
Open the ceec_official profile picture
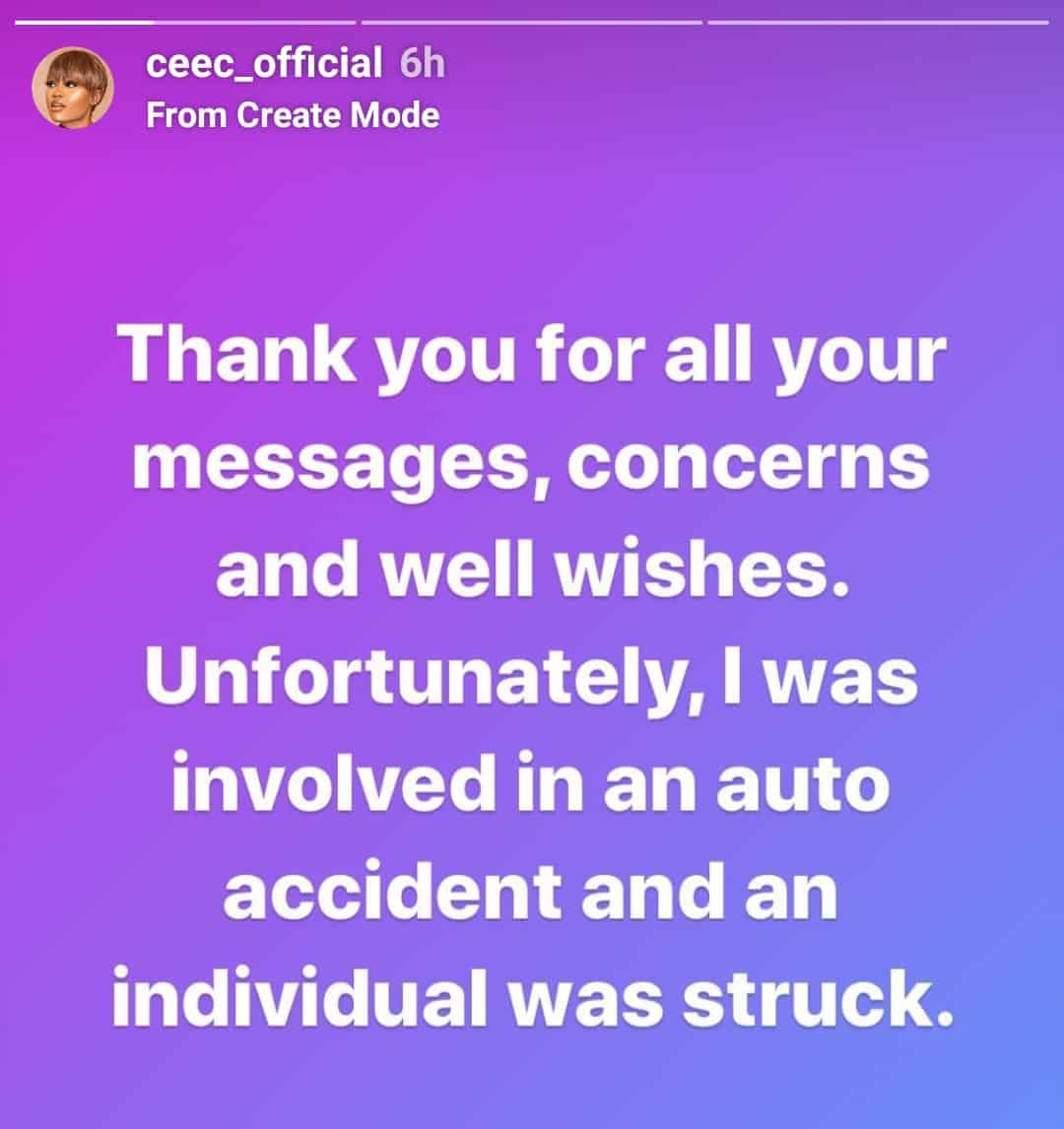[x=73, y=88]
